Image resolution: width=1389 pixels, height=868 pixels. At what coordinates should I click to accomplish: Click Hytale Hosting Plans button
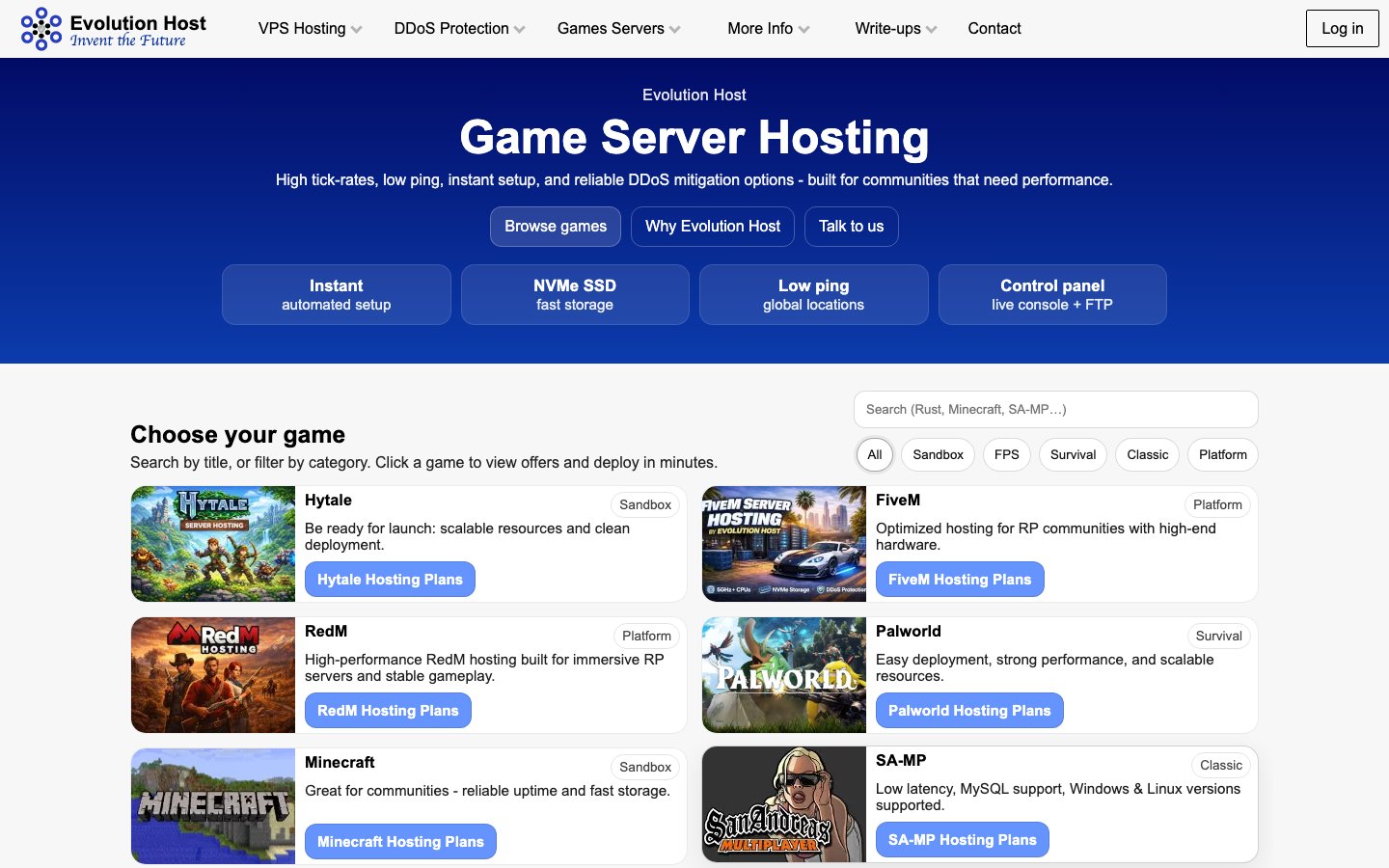coord(390,580)
